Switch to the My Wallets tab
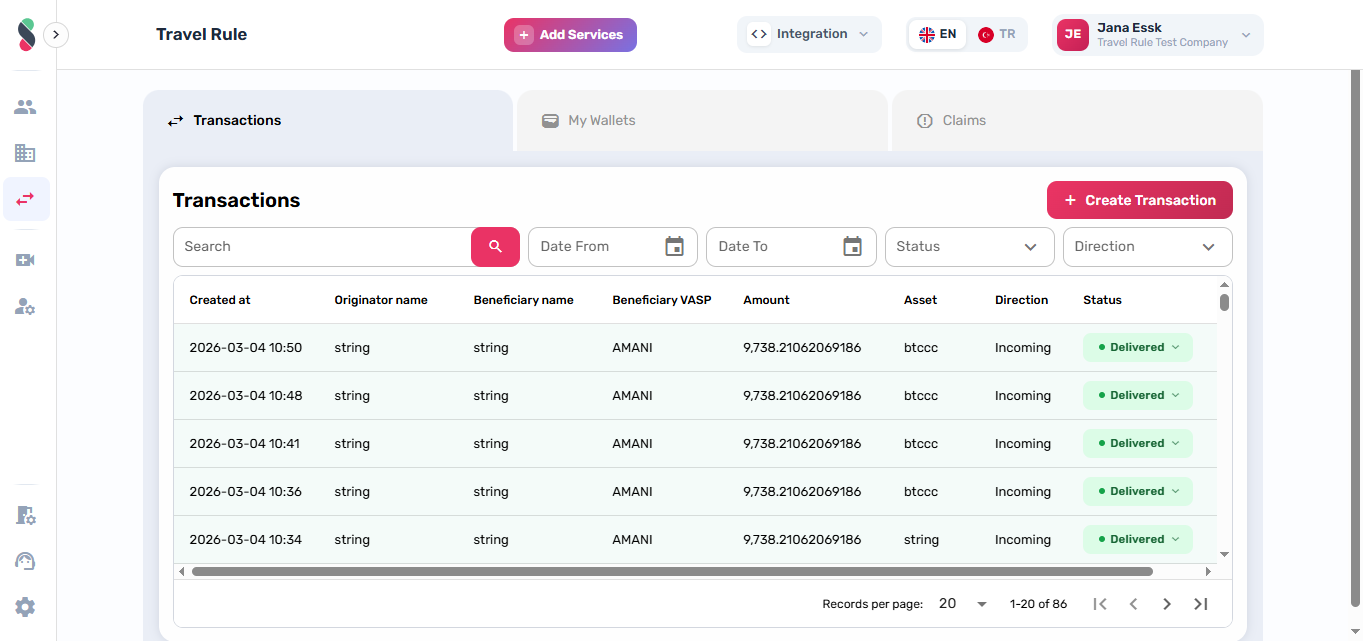The image size is (1363, 641). pos(702,120)
